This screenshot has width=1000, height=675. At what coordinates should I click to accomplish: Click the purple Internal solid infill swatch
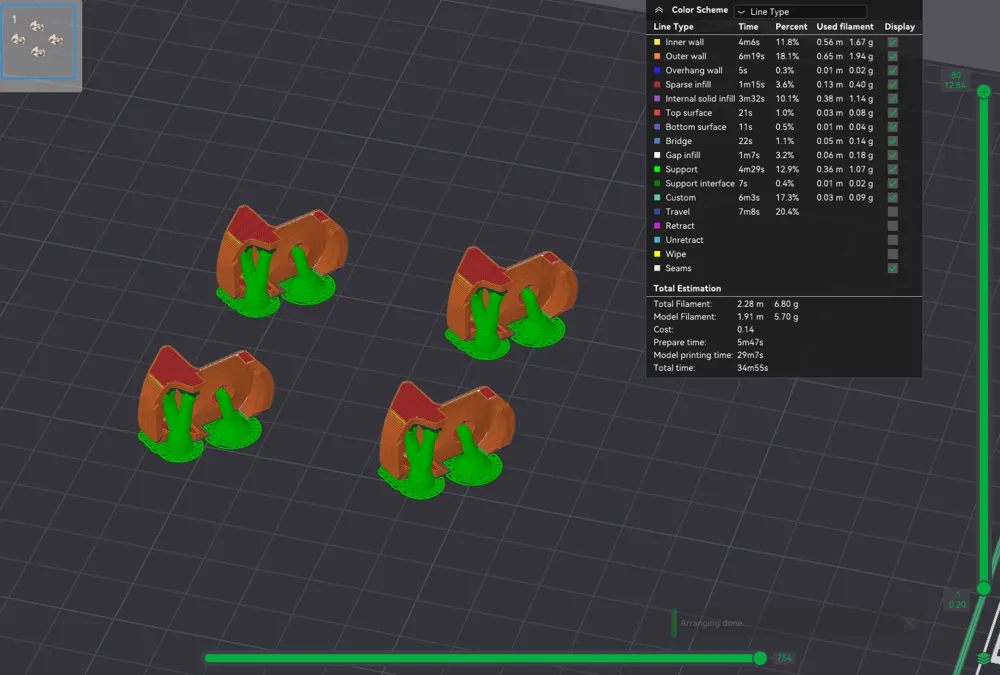(x=657, y=99)
